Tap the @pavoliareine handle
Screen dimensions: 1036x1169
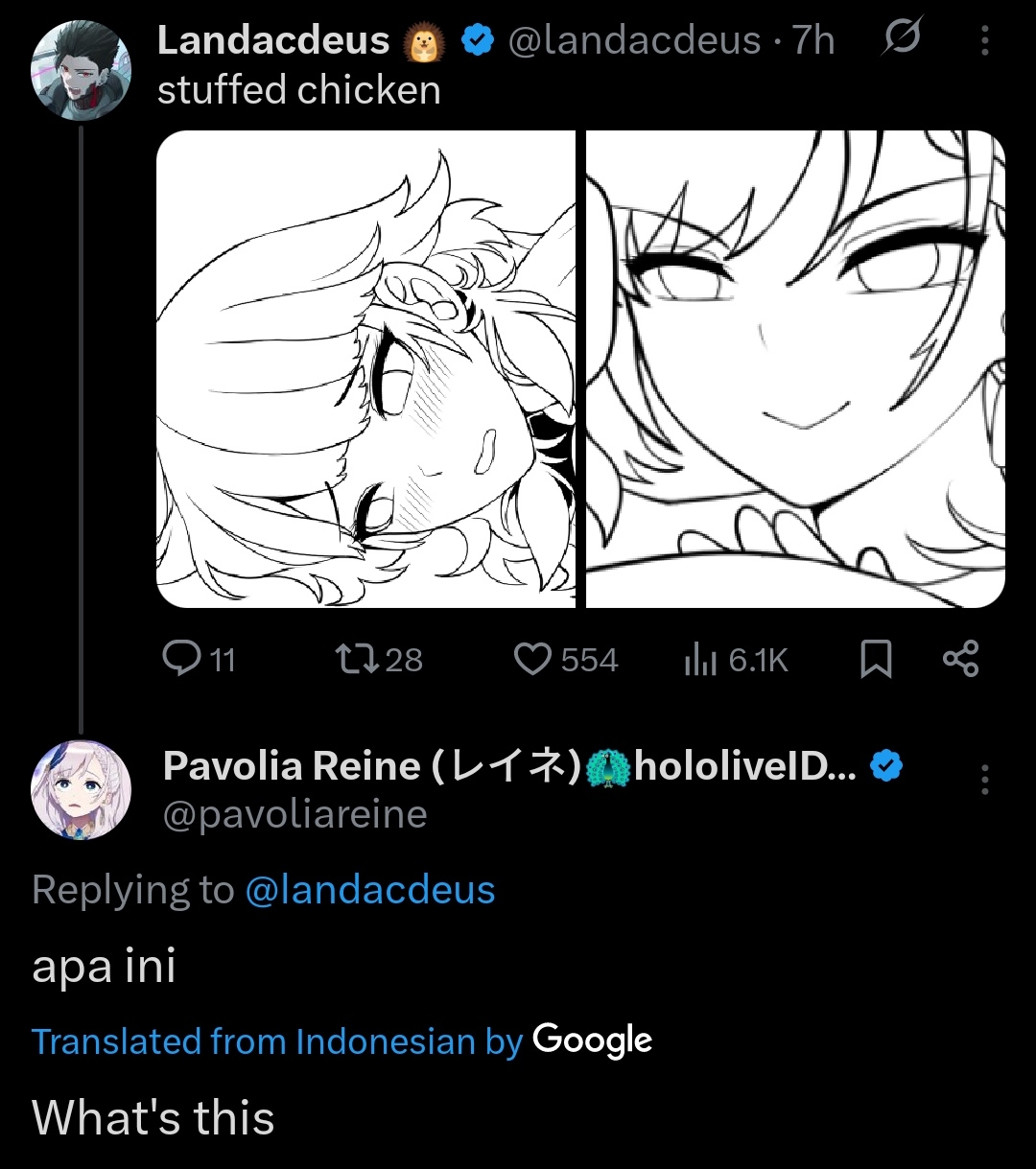click(294, 814)
